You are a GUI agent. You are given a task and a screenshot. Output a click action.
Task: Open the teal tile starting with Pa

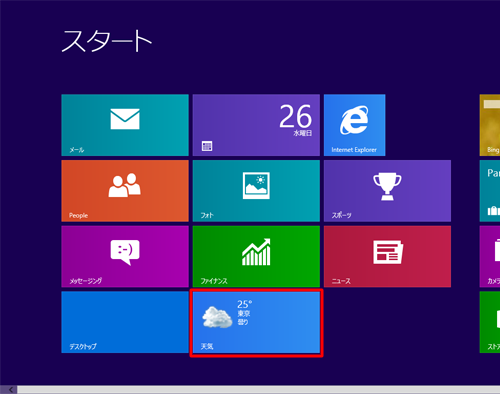point(490,191)
